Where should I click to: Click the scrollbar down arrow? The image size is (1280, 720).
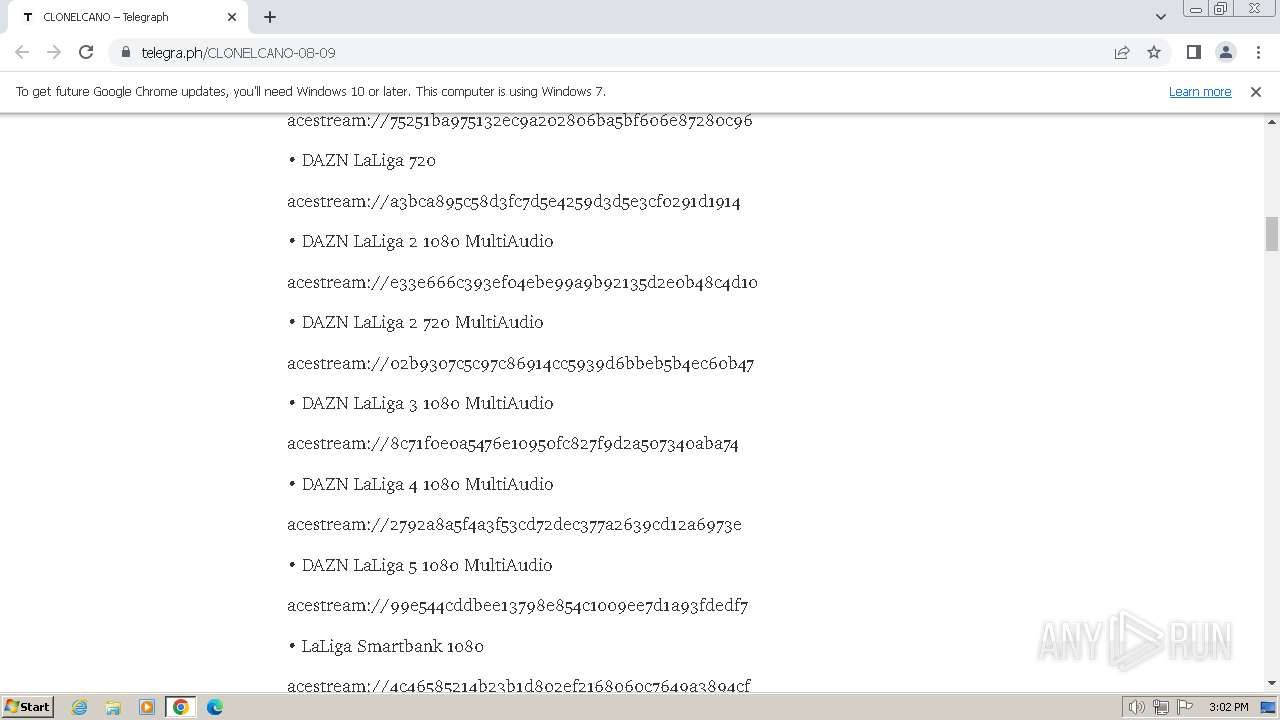(x=1272, y=684)
